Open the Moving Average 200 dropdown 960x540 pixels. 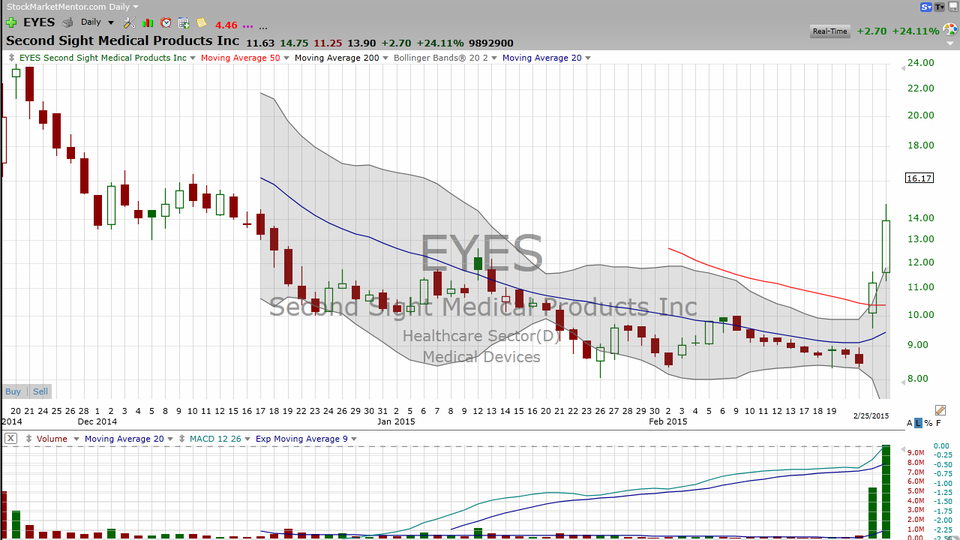pos(385,58)
